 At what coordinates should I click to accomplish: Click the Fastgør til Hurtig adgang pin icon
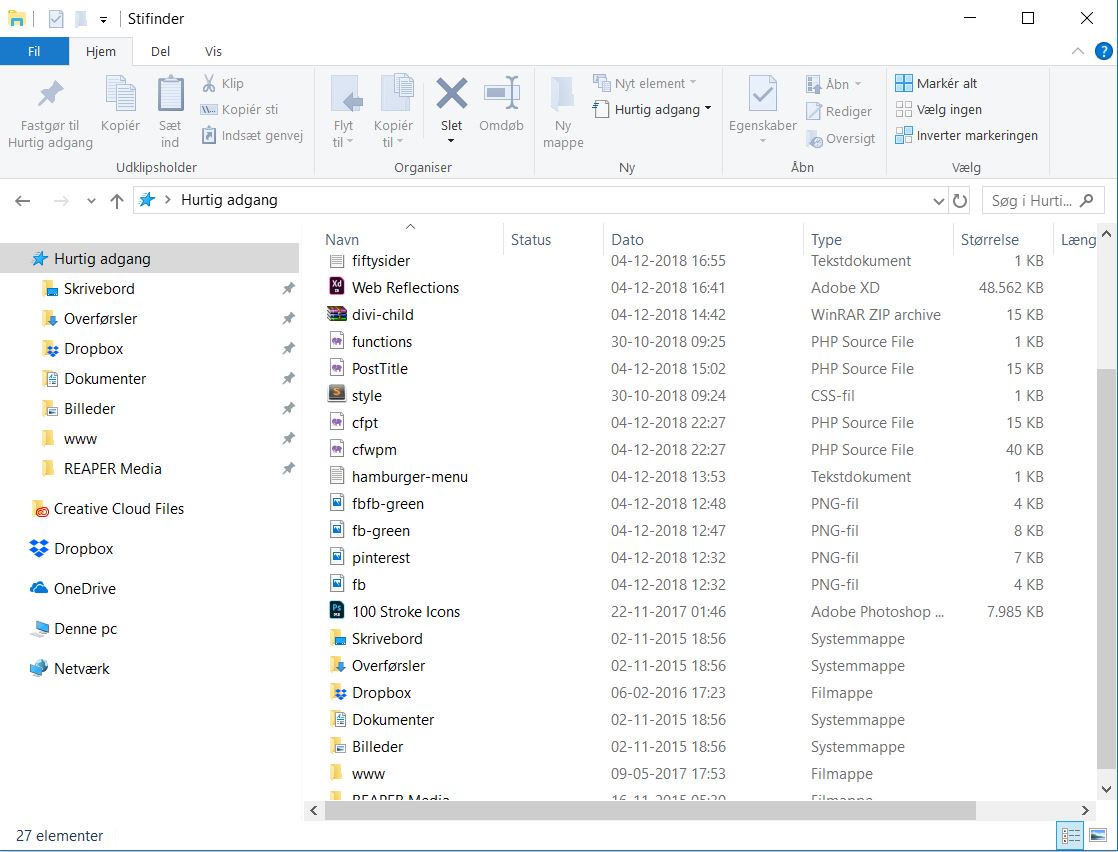(x=50, y=93)
